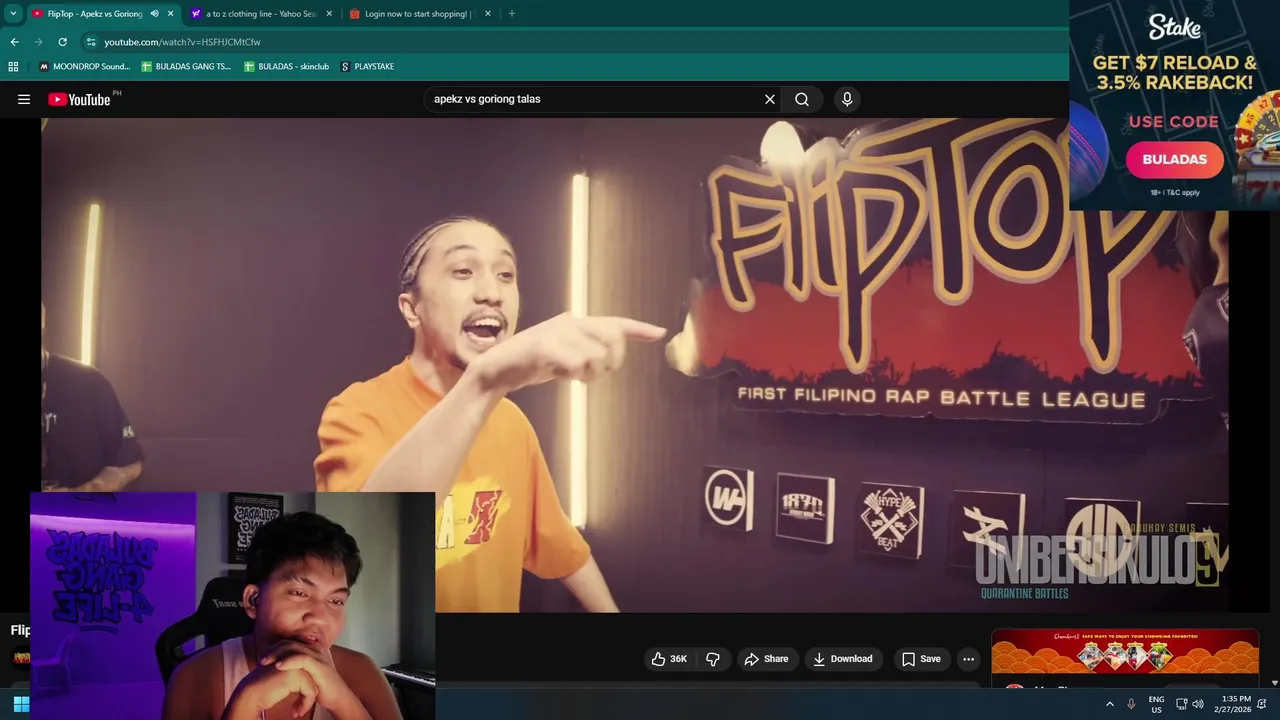Open the YouTube guide hamburger menu
This screenshot has height=720, width=1280.
(x=24, y=99)
